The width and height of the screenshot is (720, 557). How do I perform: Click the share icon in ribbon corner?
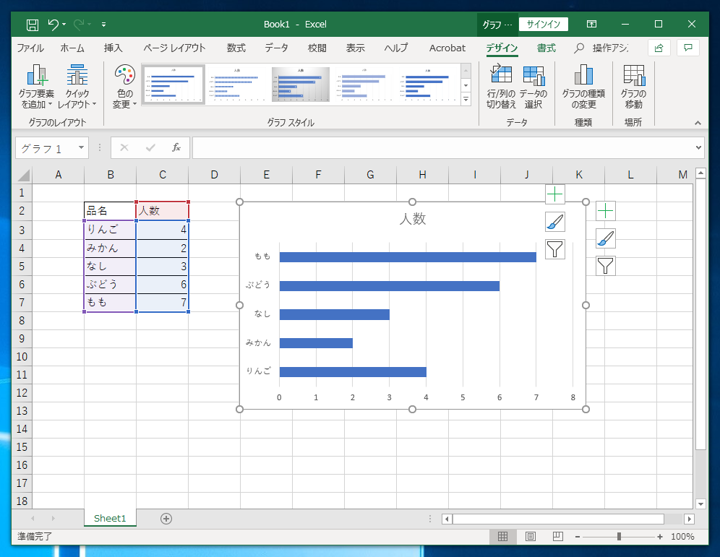(x=659, y=48)
